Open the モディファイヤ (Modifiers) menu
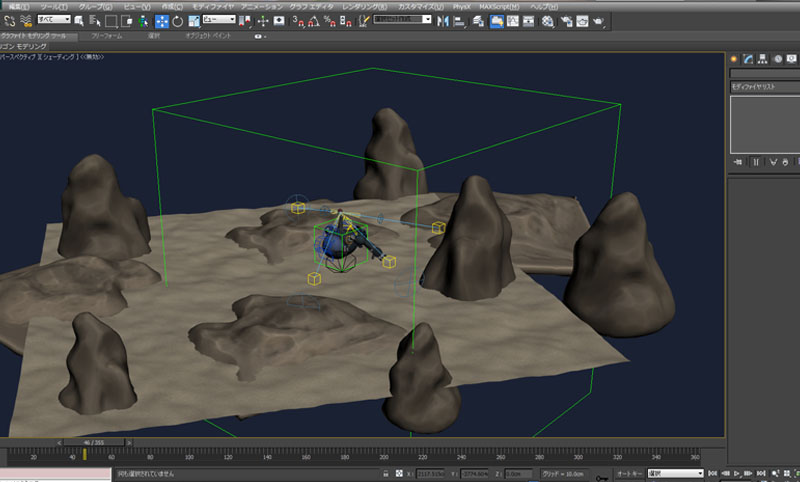 click(213, 7)
